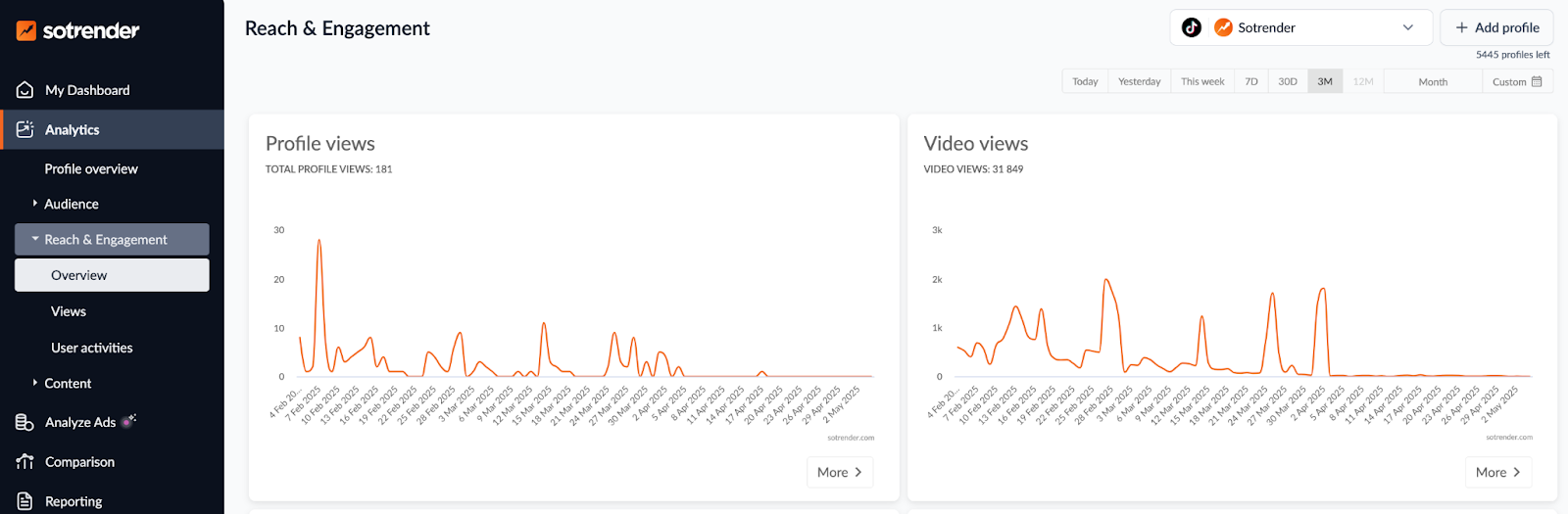Click the Comparison bars icon
The width and height of the screenshot is (1568, 514).
tap(25, 461)
